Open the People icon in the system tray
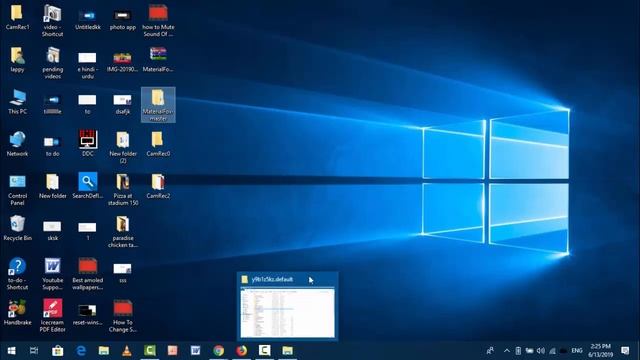Screen dimensions: 640x360 (x=490, y=351)
